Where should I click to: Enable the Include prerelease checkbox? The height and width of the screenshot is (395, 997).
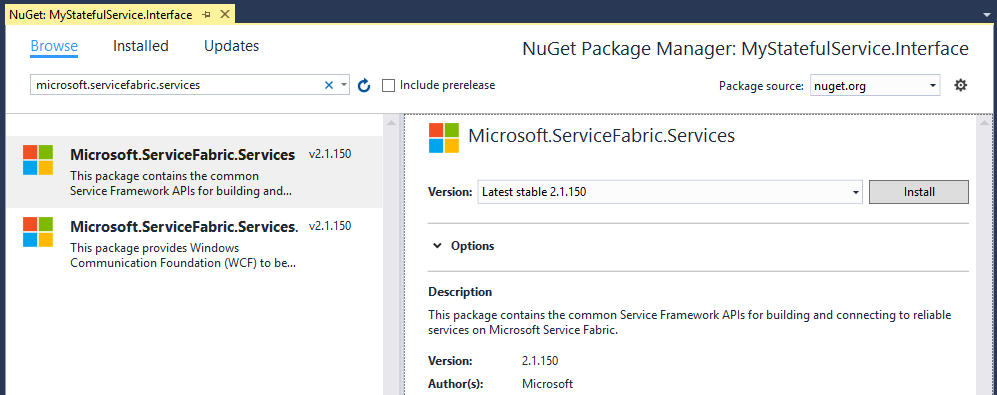(388, 85)
